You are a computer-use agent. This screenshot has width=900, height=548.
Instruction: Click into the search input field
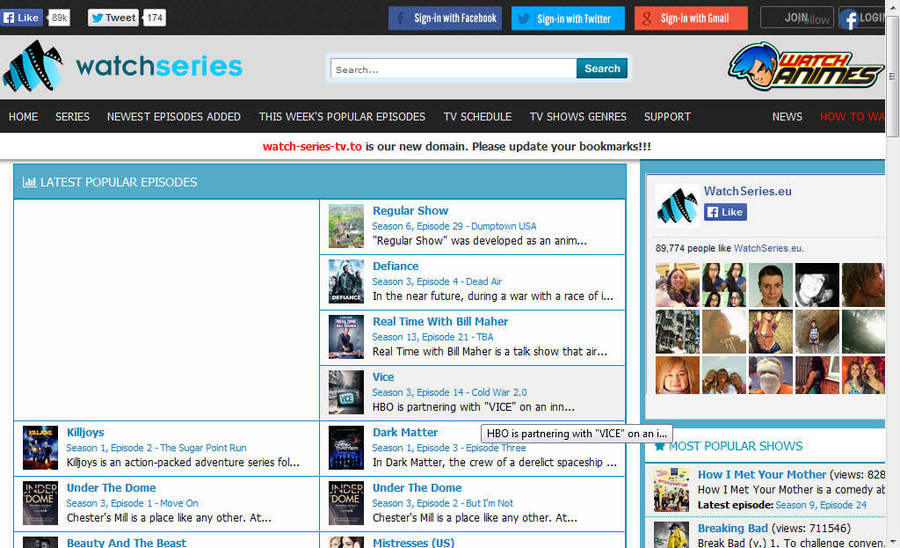(x=453, y=69)
